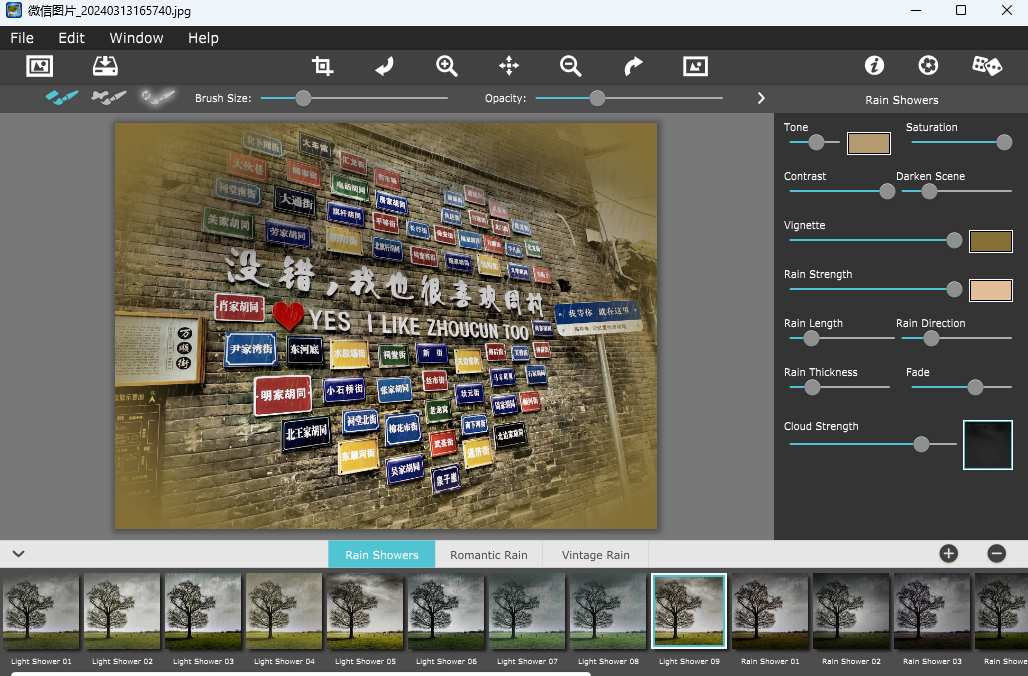Click the Rain Strength slider handle
Image resolution: width=1028 pixels, height=676 pixels.
tap(954, 289)
